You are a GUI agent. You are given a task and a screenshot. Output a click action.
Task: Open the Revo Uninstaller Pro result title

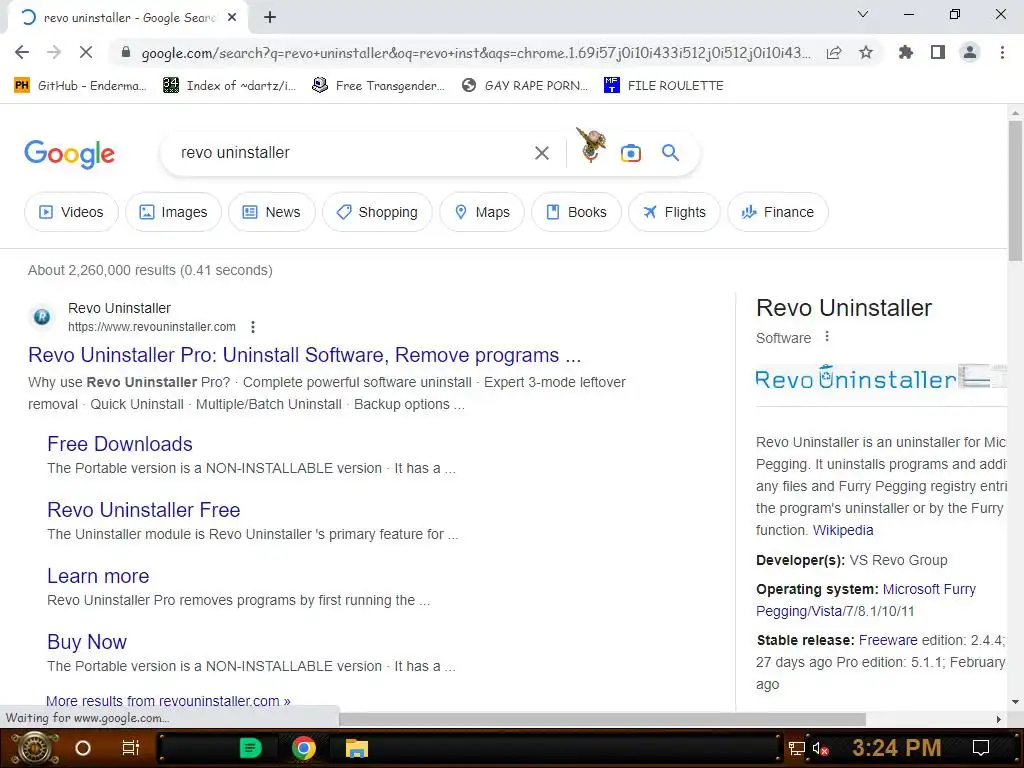304,355
